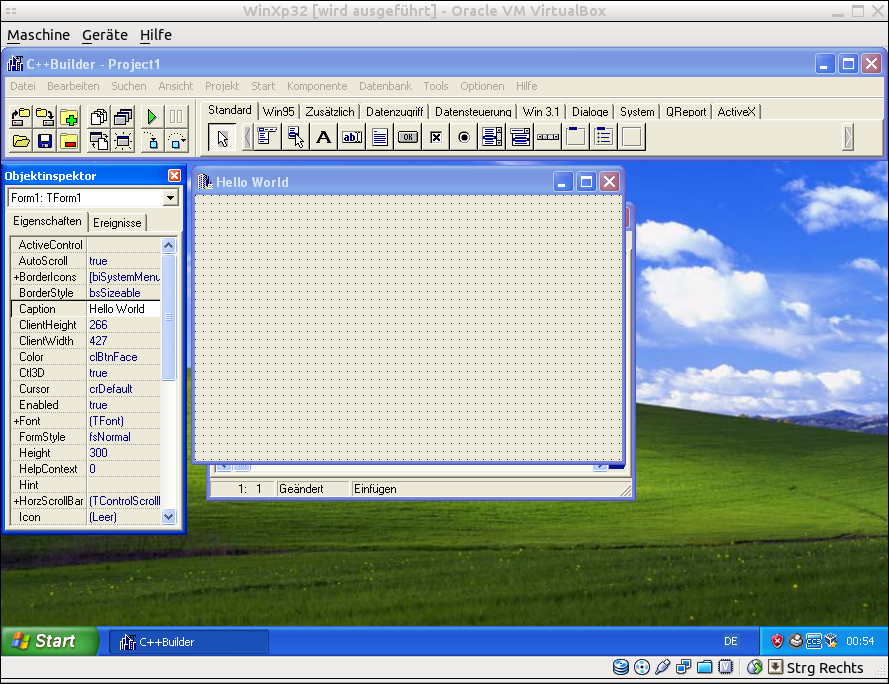Open the Komponente menu
The height and width of the screenshot is (684, 889).
click(x=317, y=86)
